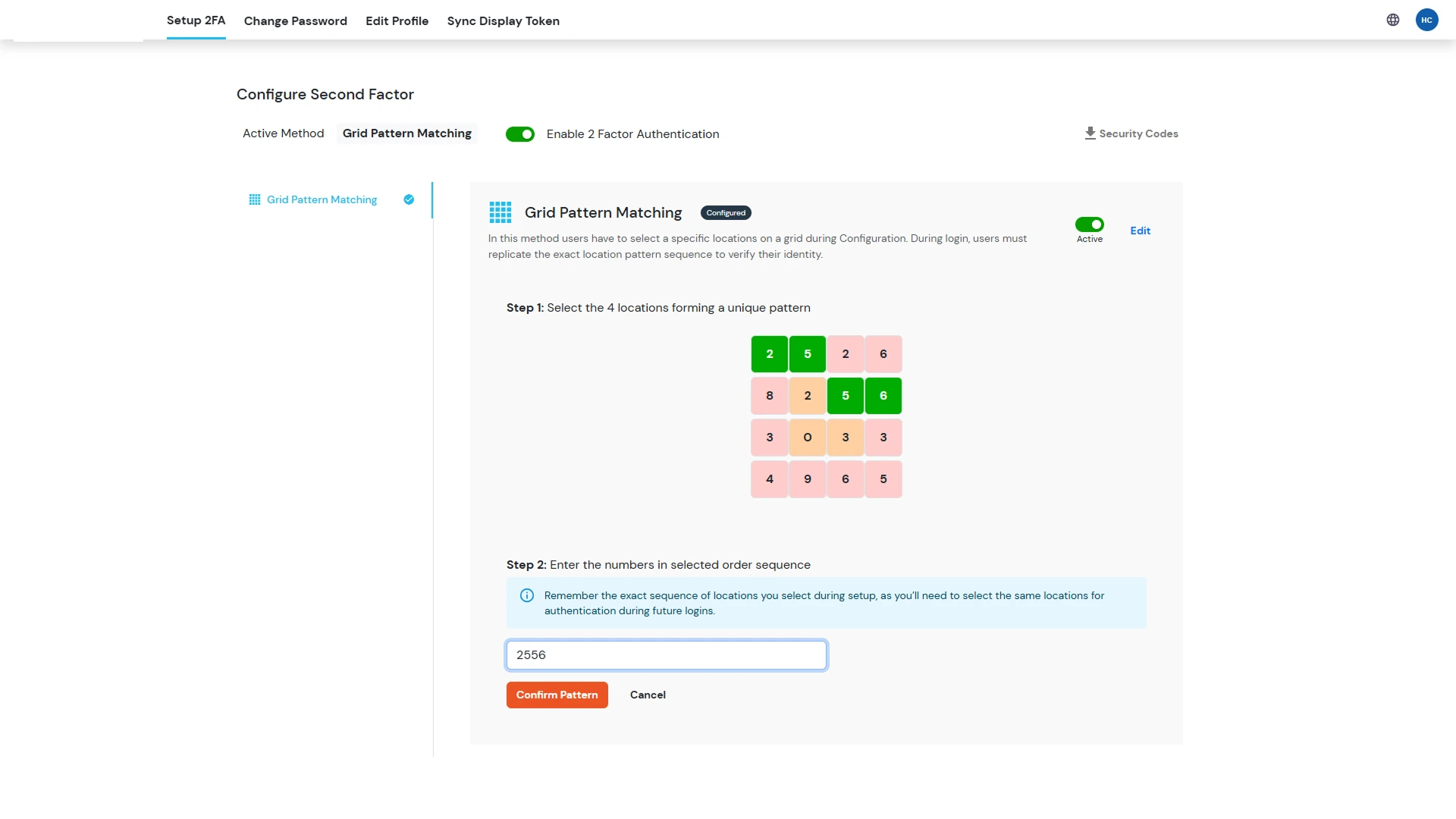Select the Grid Pattern Matching icon in sidebar

(254, 199)
